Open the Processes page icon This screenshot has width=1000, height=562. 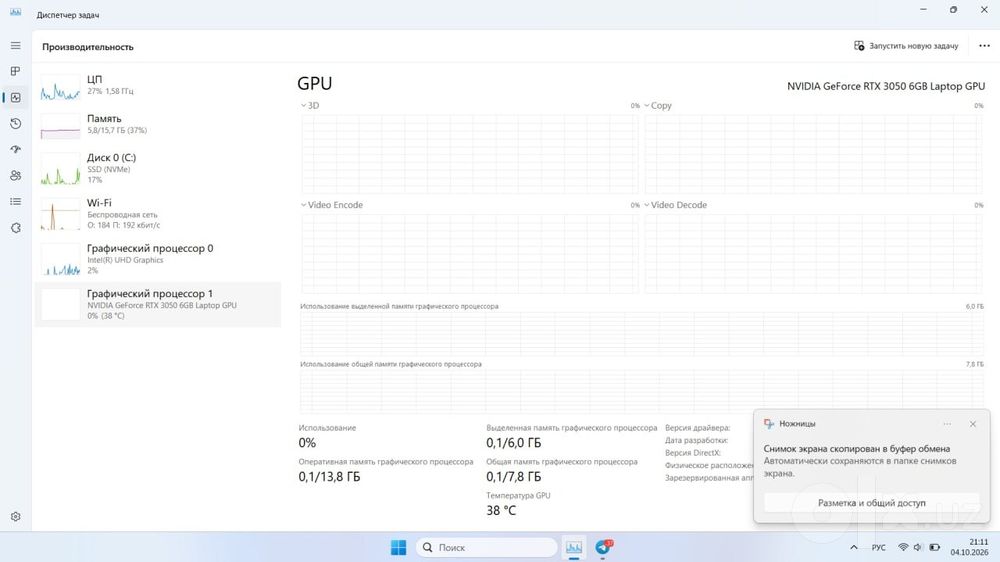tap(15, 71)
